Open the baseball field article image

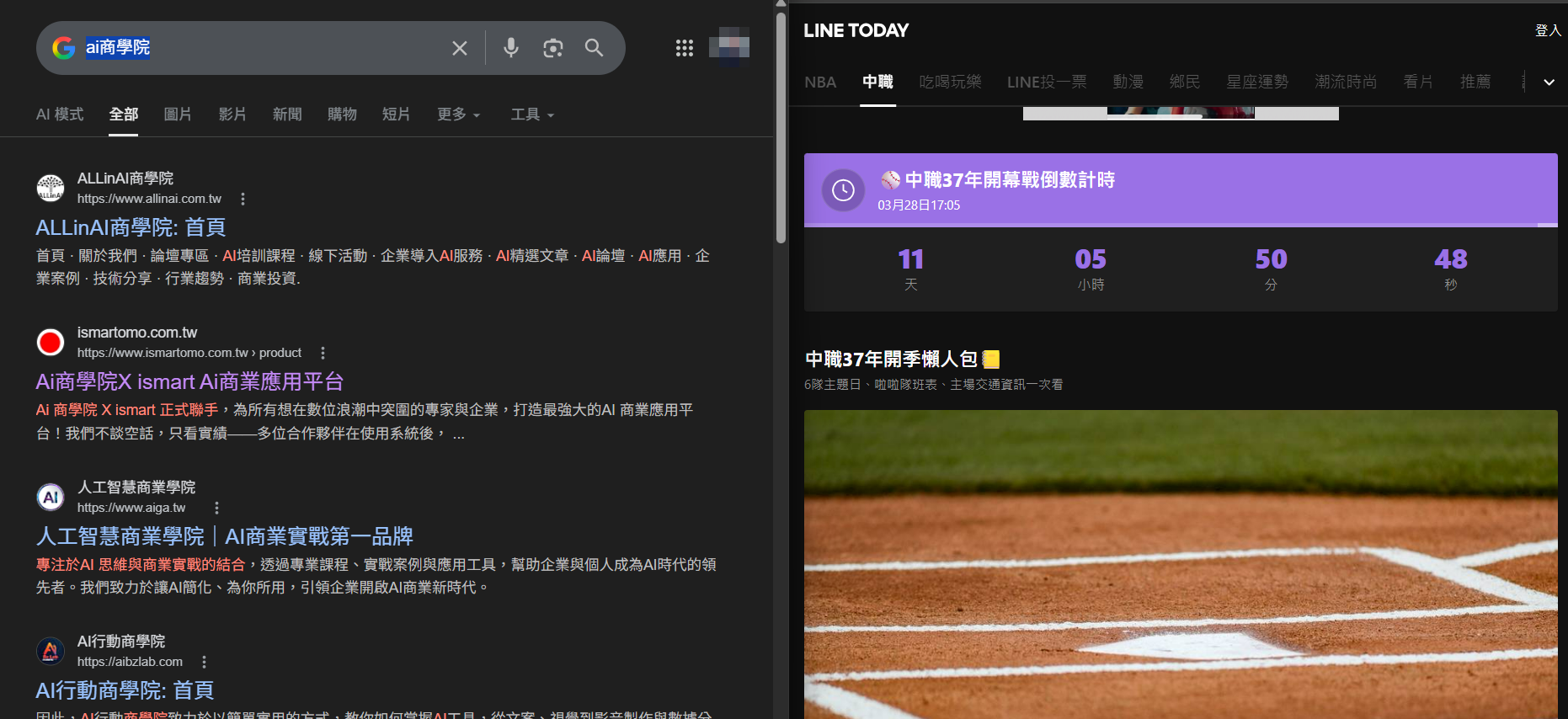tap(1180, 564)
